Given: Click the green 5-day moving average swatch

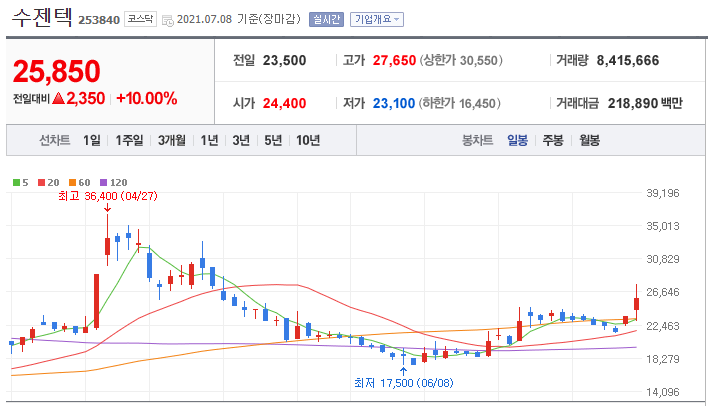Looking at the screenshot, I should (x=16, y=182).
